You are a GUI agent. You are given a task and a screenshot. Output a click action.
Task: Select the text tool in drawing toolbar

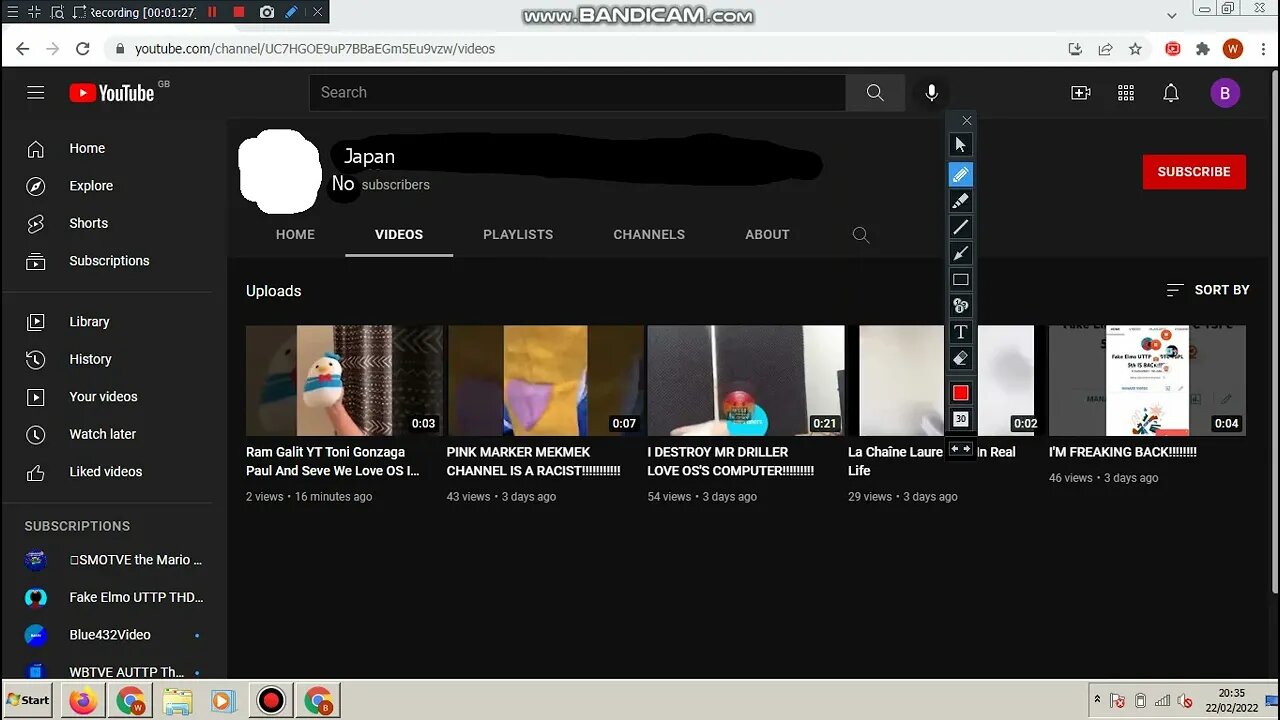click(x=960, y=332)
